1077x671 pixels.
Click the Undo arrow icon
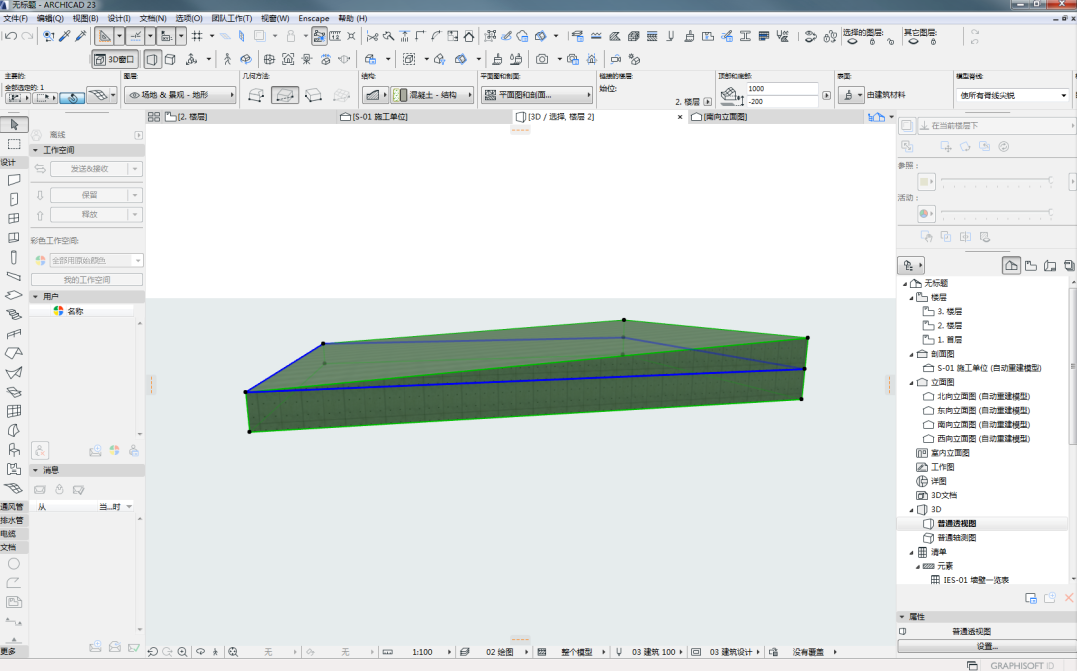click(x=10, y=36)
